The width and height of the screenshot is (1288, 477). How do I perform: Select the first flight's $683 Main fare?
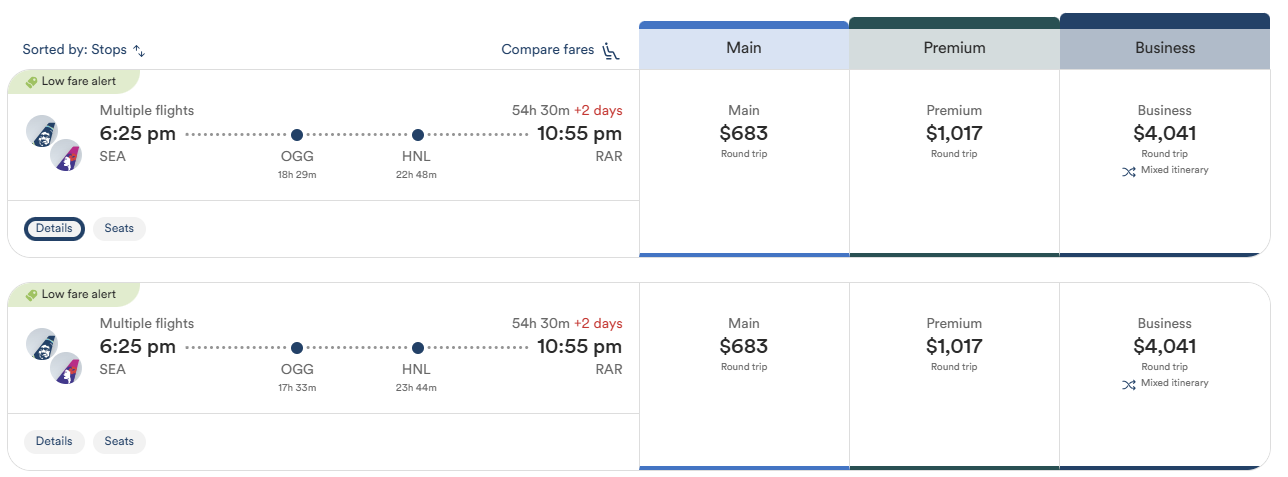(744, 163)
